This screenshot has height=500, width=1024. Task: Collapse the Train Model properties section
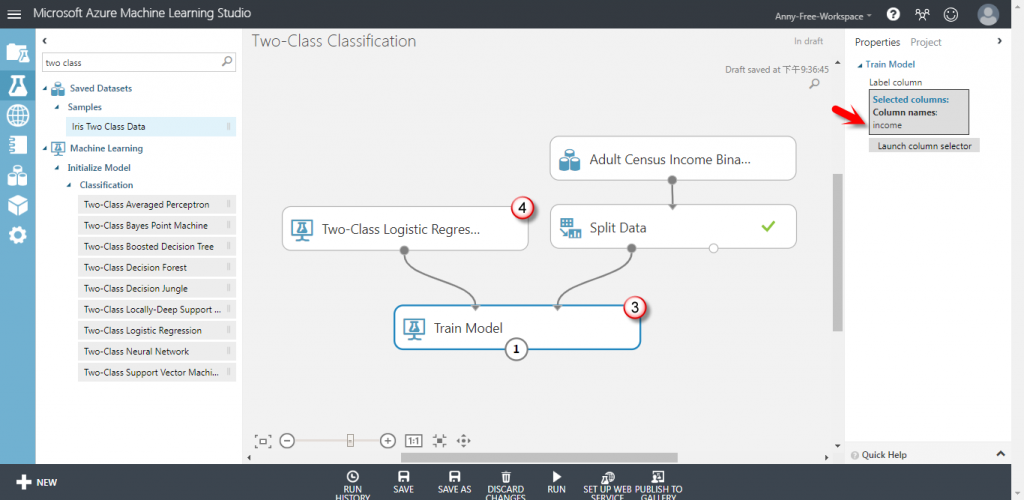(860, 65)
